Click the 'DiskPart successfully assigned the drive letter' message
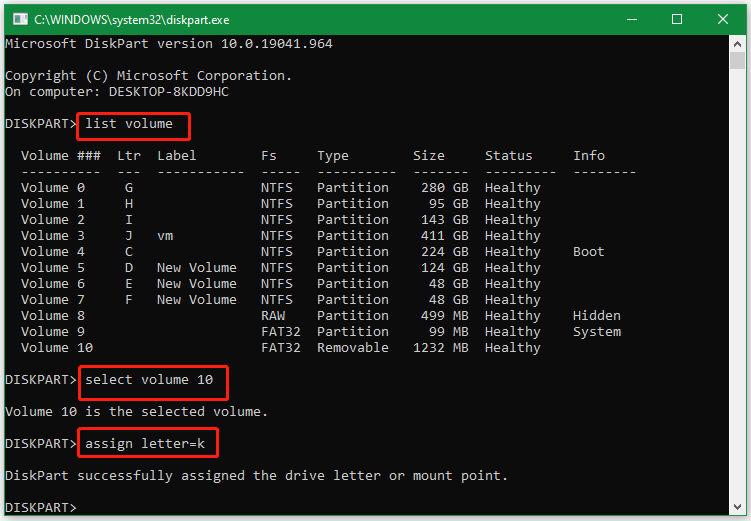This screenshot has width=751, height=521. pos(257,476)
